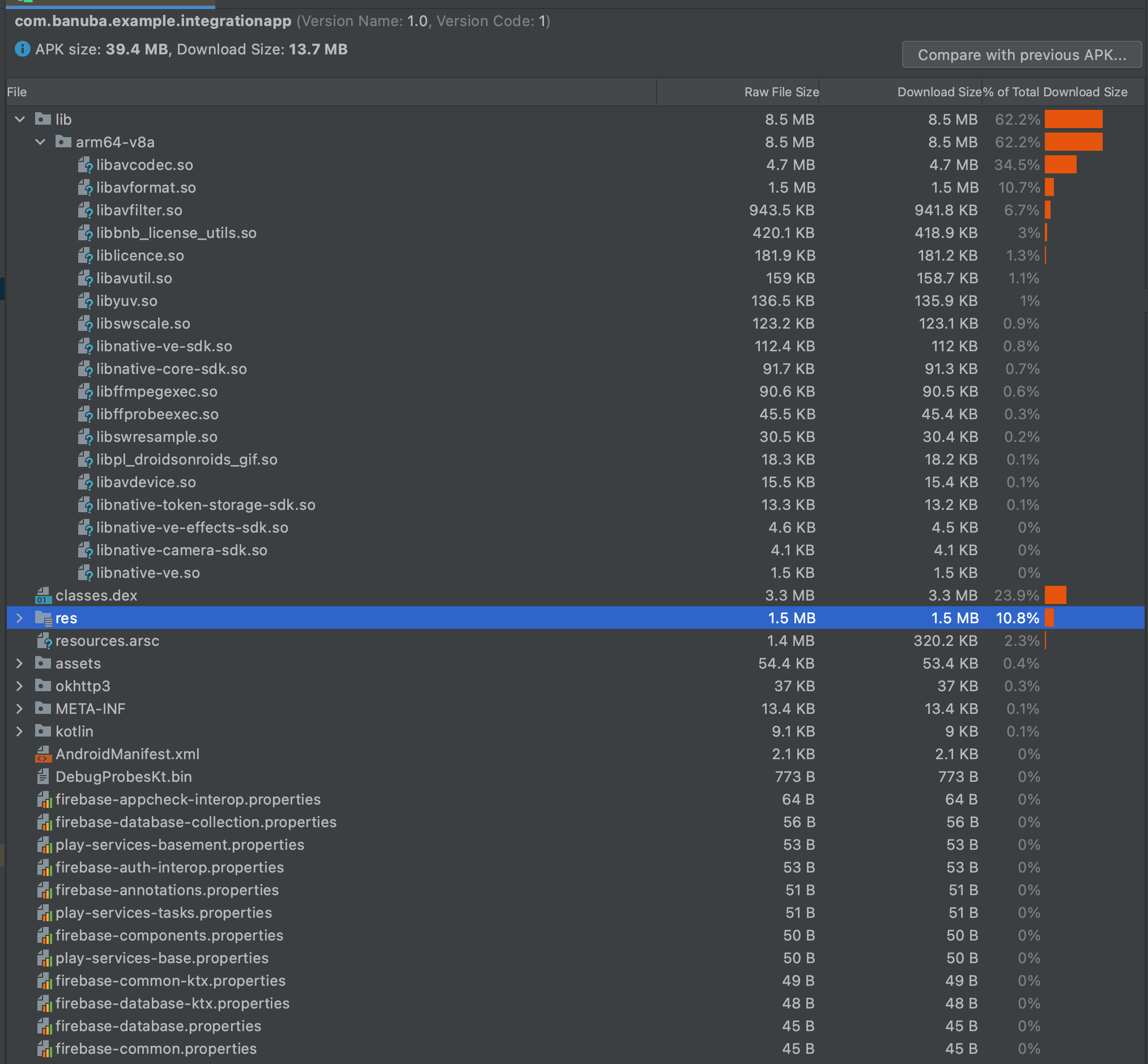Select the firebase-auth-interop.properties row

(x=575, y=867)
